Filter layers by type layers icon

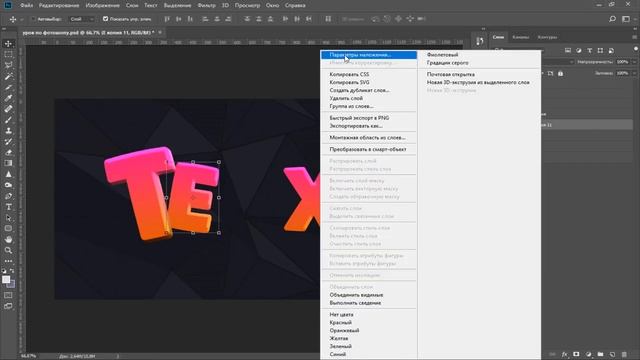click(589, 51)
